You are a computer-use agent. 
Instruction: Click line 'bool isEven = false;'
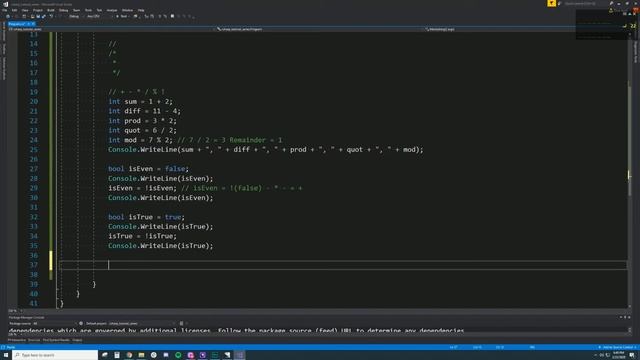(148, 169)
